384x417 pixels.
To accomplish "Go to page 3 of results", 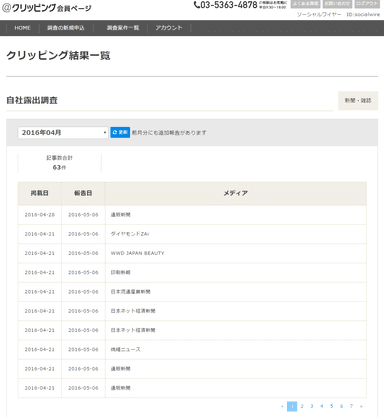I will [312, 406].
